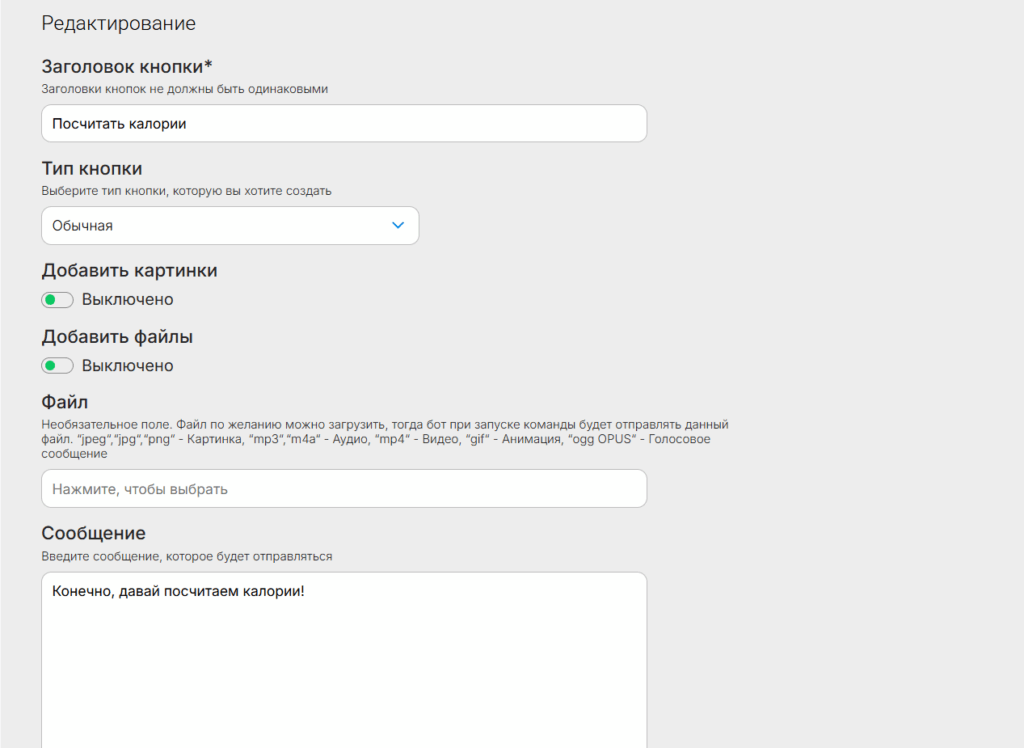Enable the "Добавить файлы" toggle switch
Image resolution: width=1024 pixels, height=748 pixels.
click(57, 366)
